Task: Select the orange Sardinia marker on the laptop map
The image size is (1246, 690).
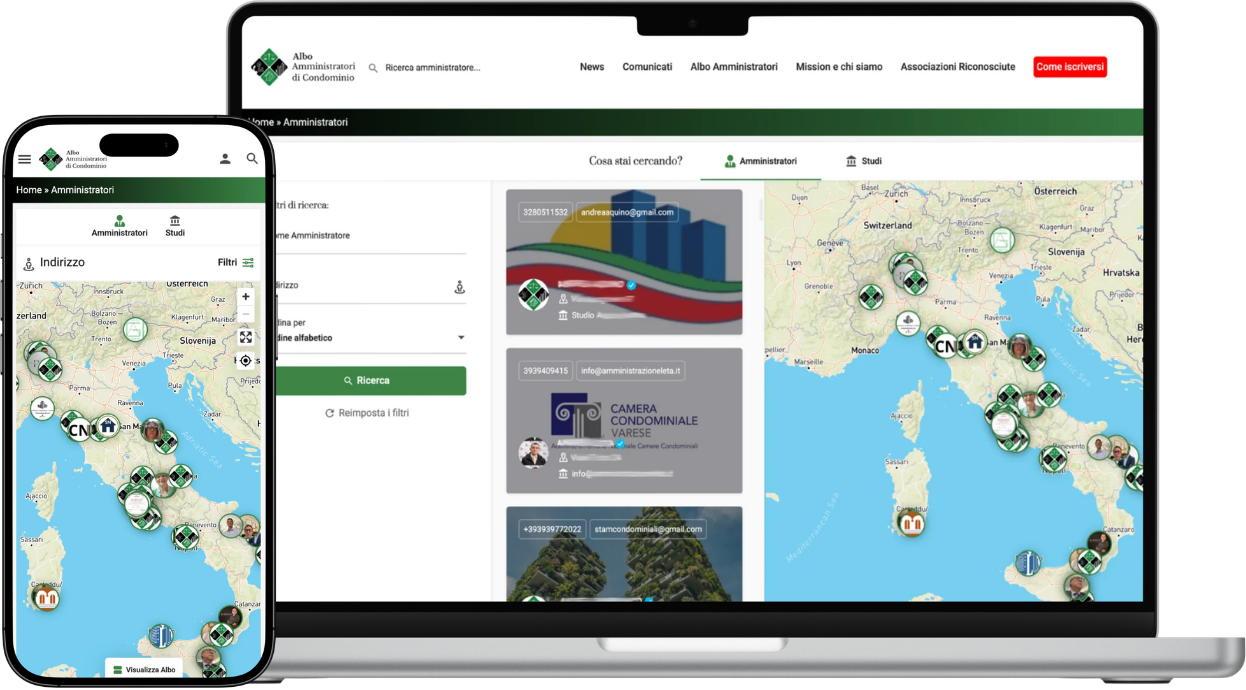Action: (911, 523)
